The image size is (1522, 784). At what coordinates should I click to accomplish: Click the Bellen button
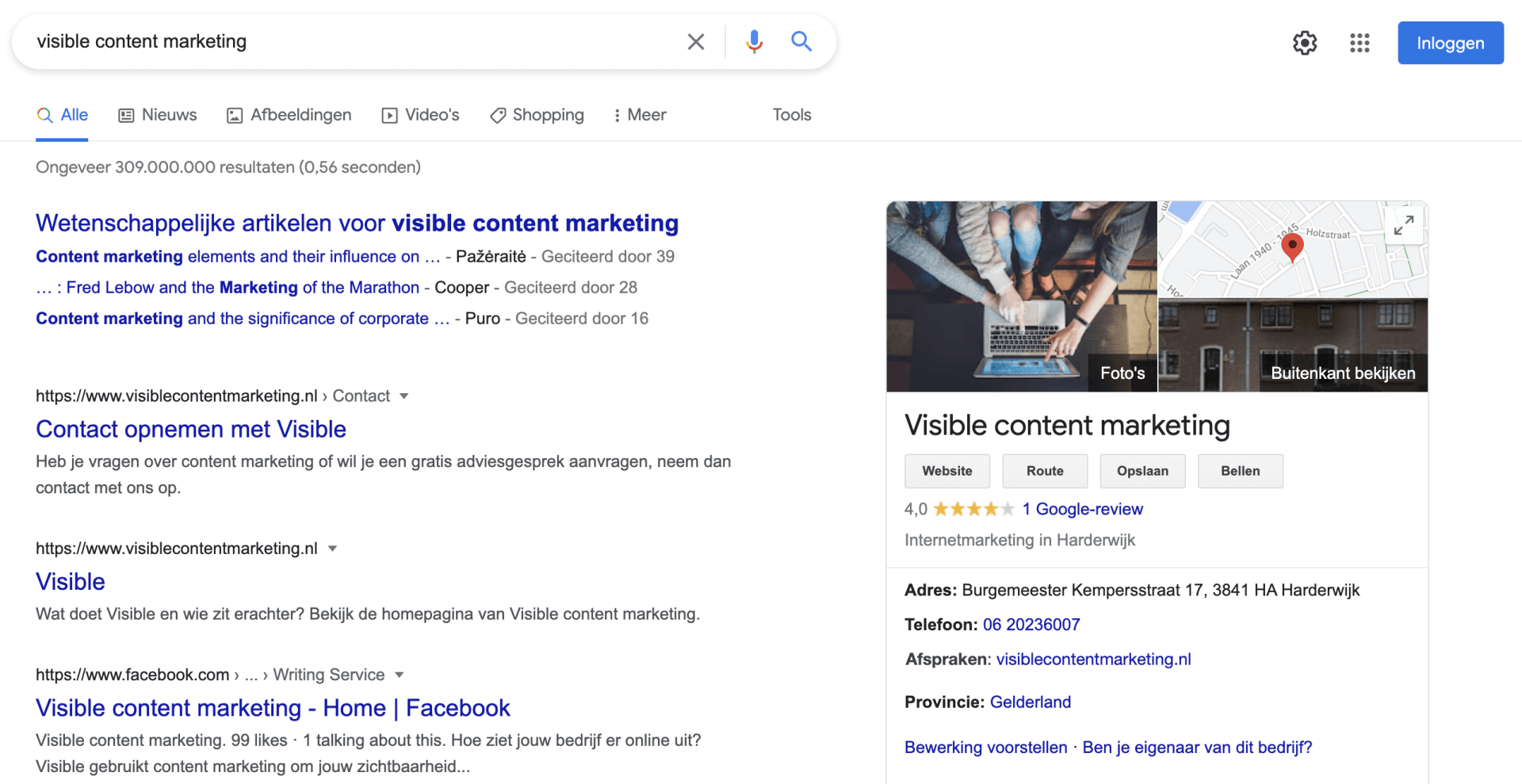click(1240, 471)
